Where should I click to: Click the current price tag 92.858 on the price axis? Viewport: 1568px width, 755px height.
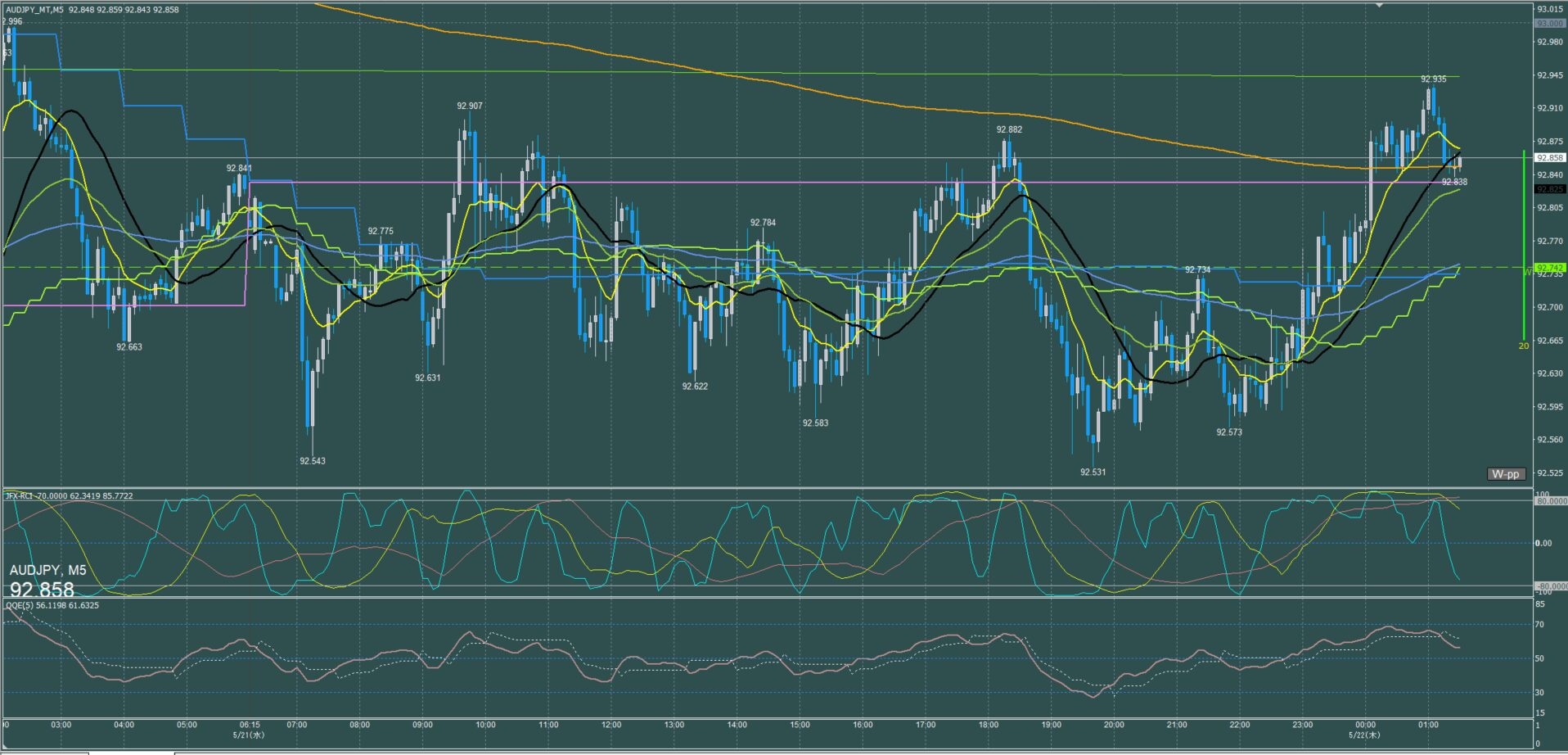point(1550,158)
